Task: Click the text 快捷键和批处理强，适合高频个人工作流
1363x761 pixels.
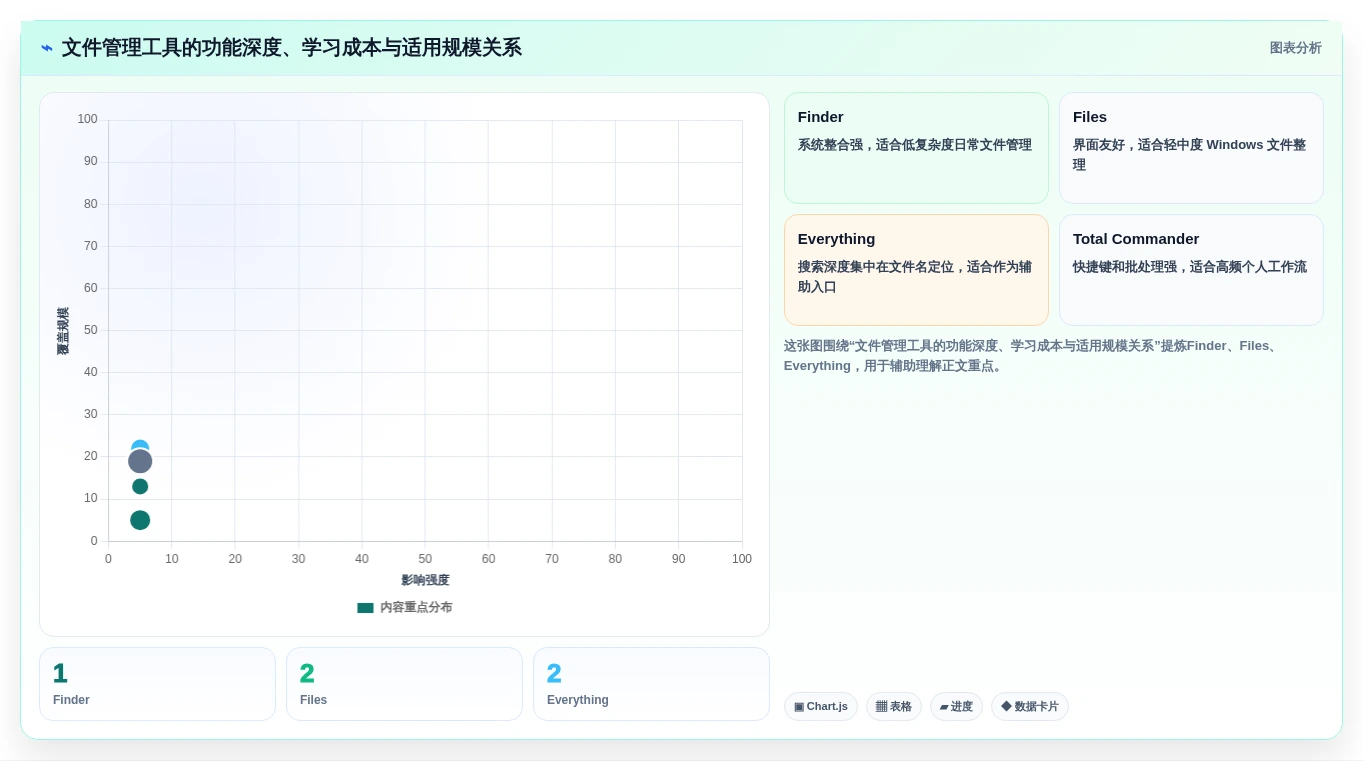Action: point(1189,267)
